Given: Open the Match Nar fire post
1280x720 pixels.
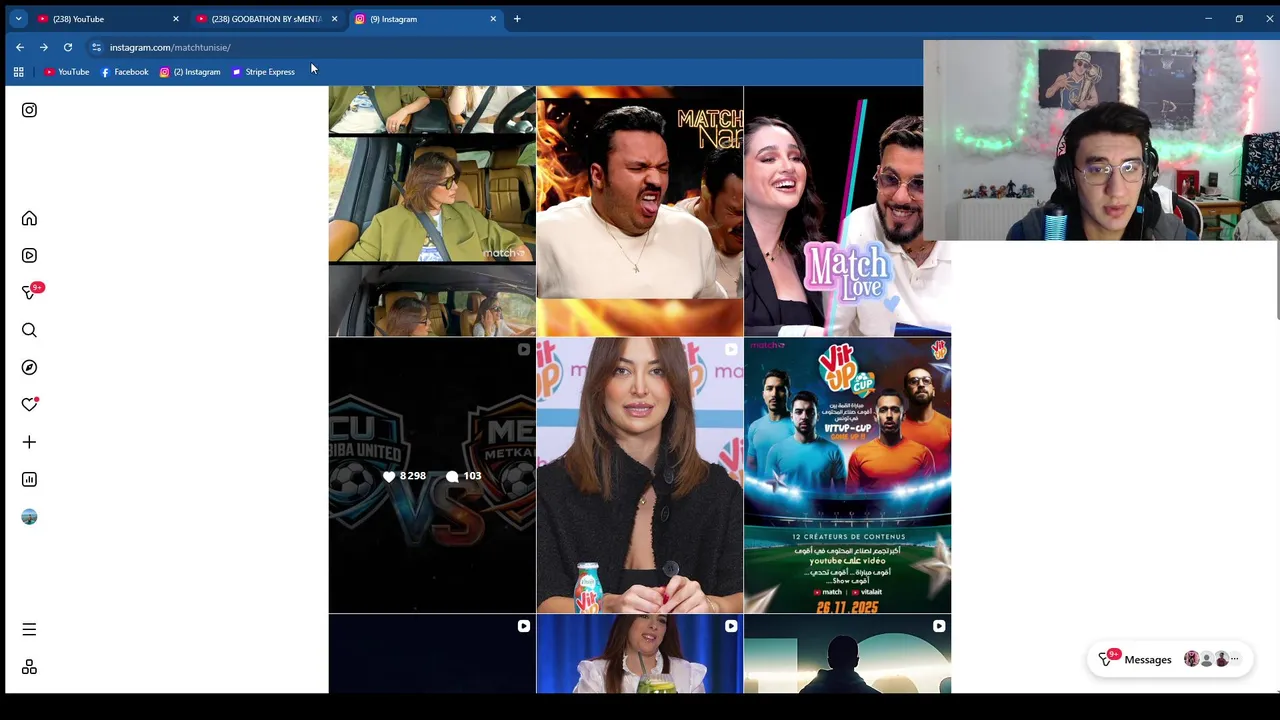Looking at the screenshot, I should pyautogui.click(x=640, y=211).
